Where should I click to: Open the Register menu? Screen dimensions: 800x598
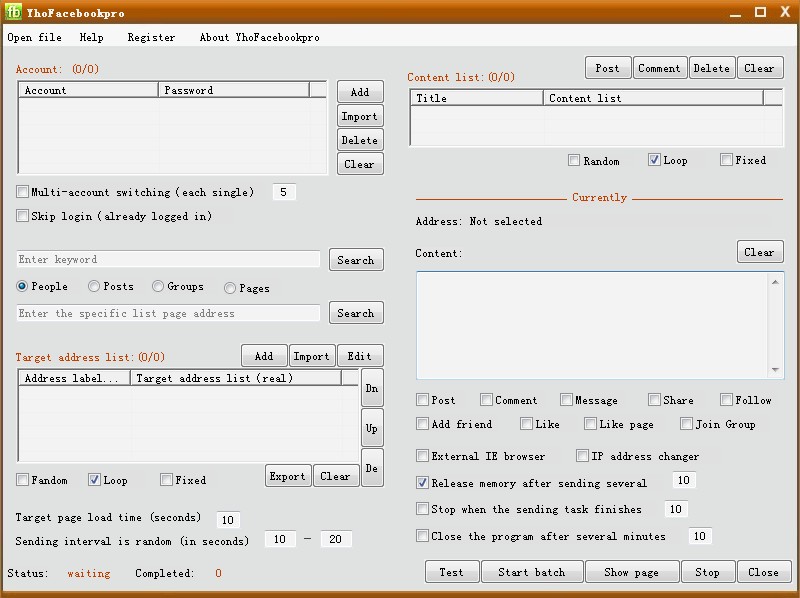(x=151, y=37)
